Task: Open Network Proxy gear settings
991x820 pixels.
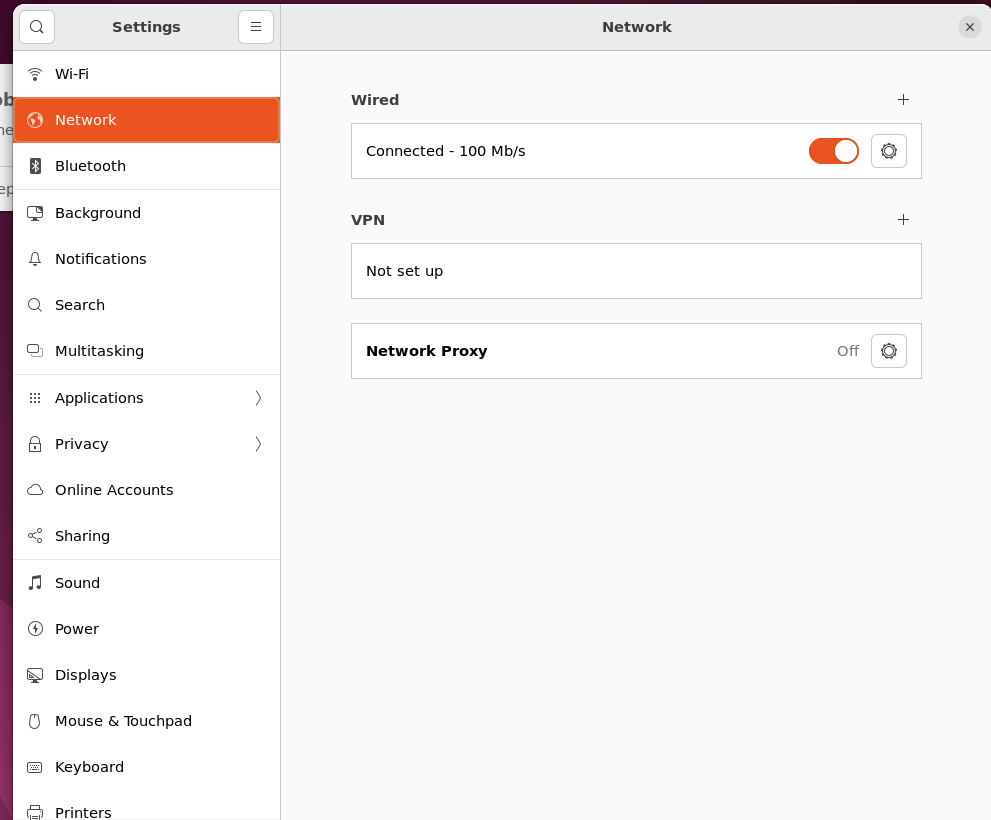Action: (889, 351)
